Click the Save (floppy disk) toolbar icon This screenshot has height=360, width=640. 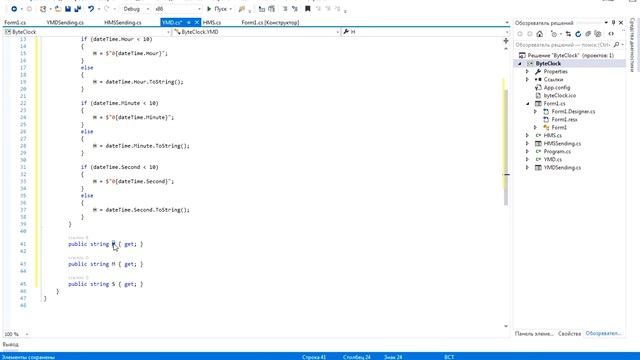[x=68, y=9]
